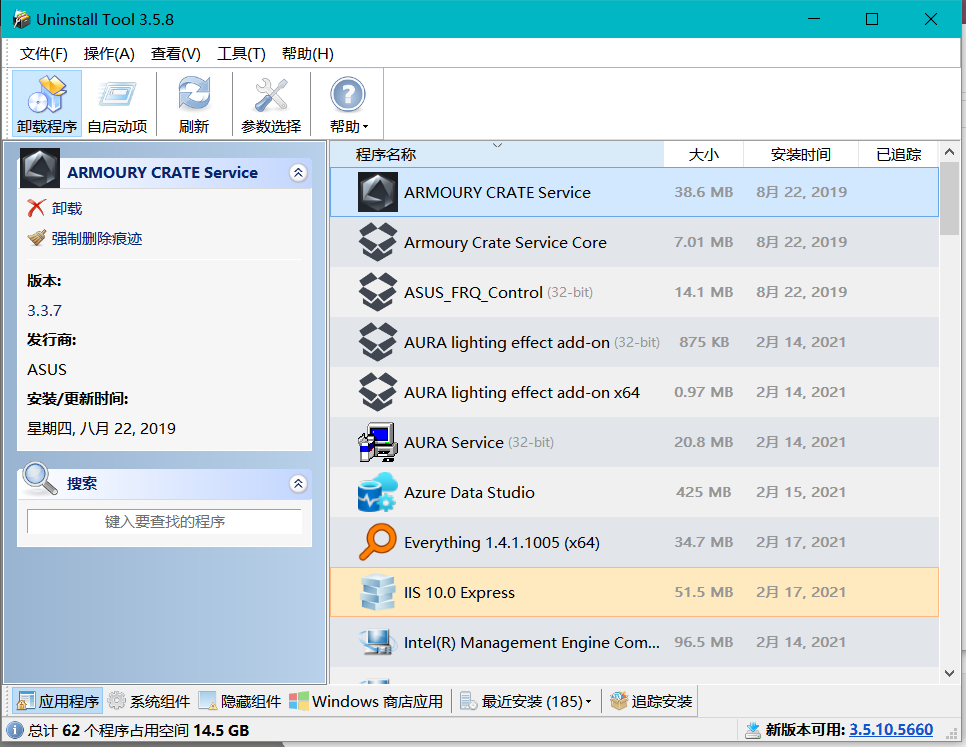Viewport: 966px width, 747px height.
Task: Switch to Windows 商店应用 tab
Action: point(366,701)
